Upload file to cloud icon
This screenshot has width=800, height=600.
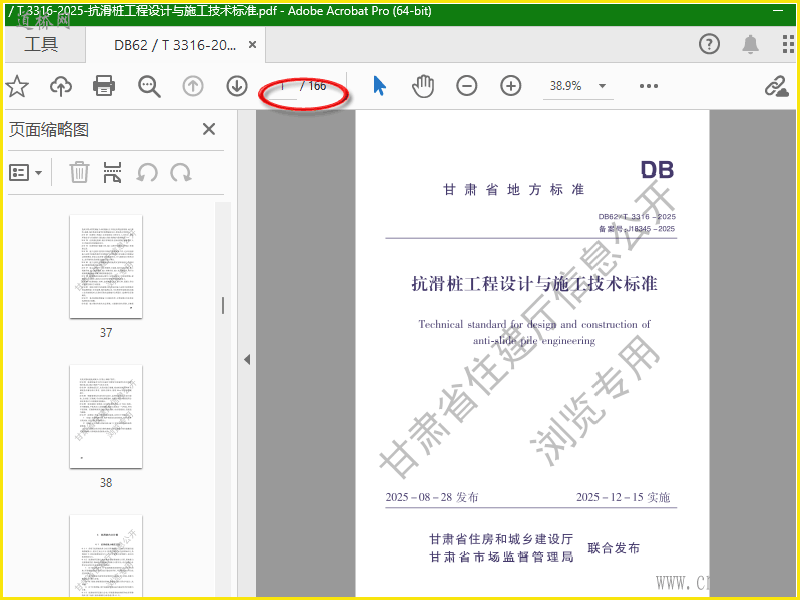point(61,86)
